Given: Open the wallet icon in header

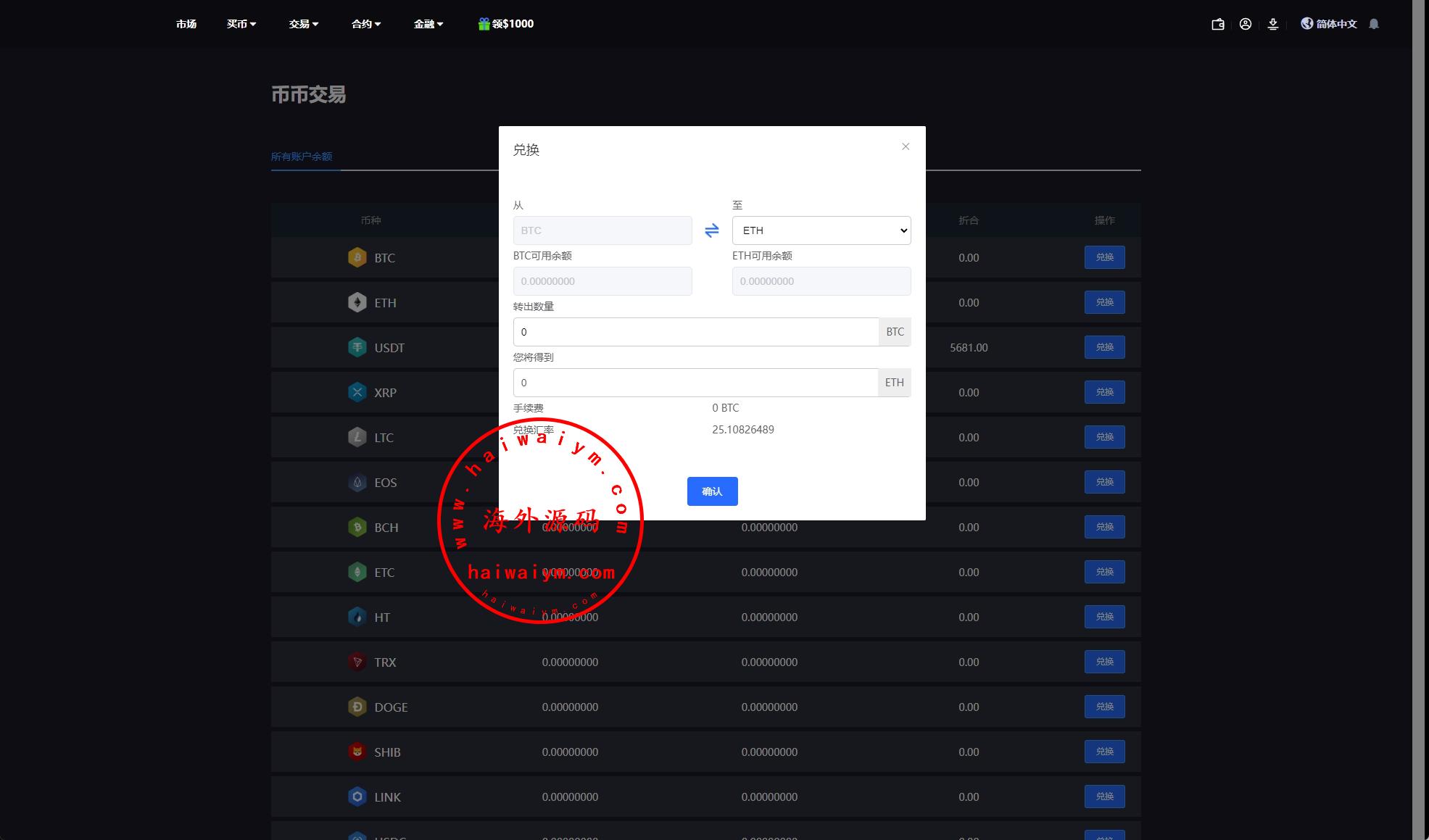Looking at the screenshot, I should point(1218,24).
